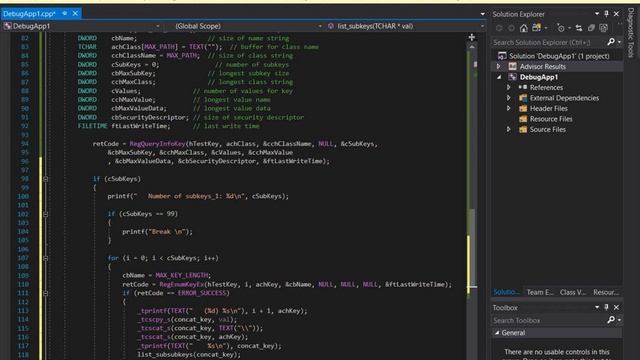Click the Header Files folder icon
640x360 pixels.
tap(523, 109)
